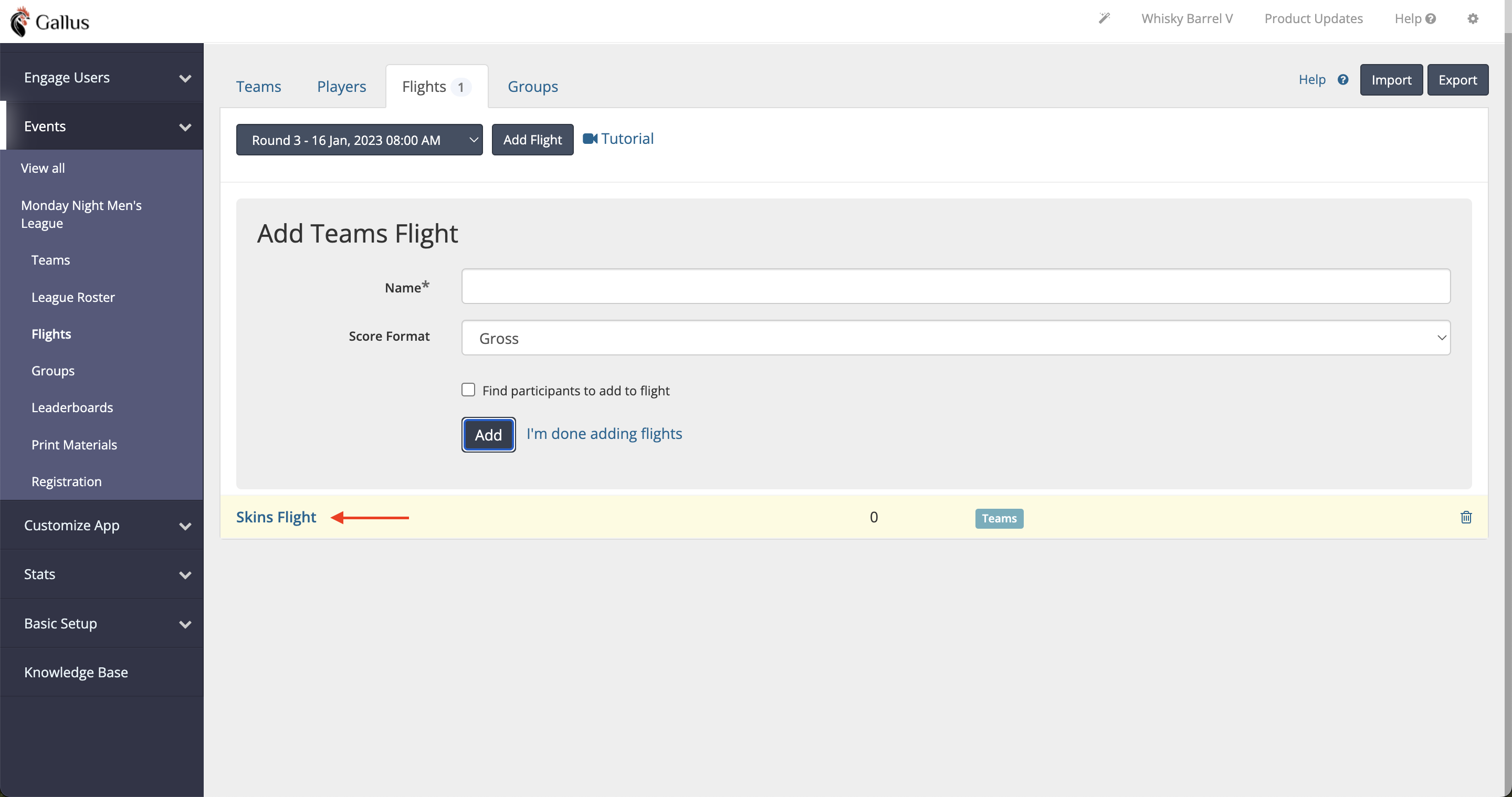
Task: Switch to the Groups tab
Action: point(532,86)
